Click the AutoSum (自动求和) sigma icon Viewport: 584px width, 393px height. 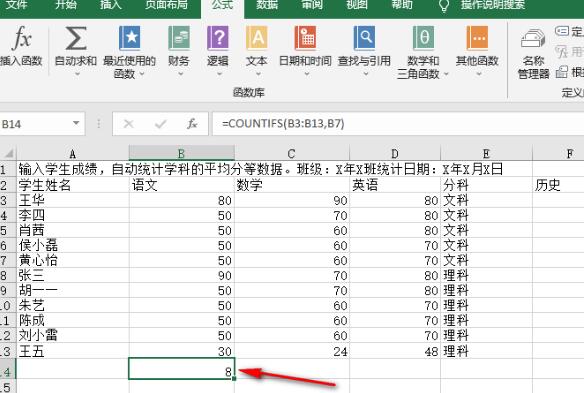76,38
